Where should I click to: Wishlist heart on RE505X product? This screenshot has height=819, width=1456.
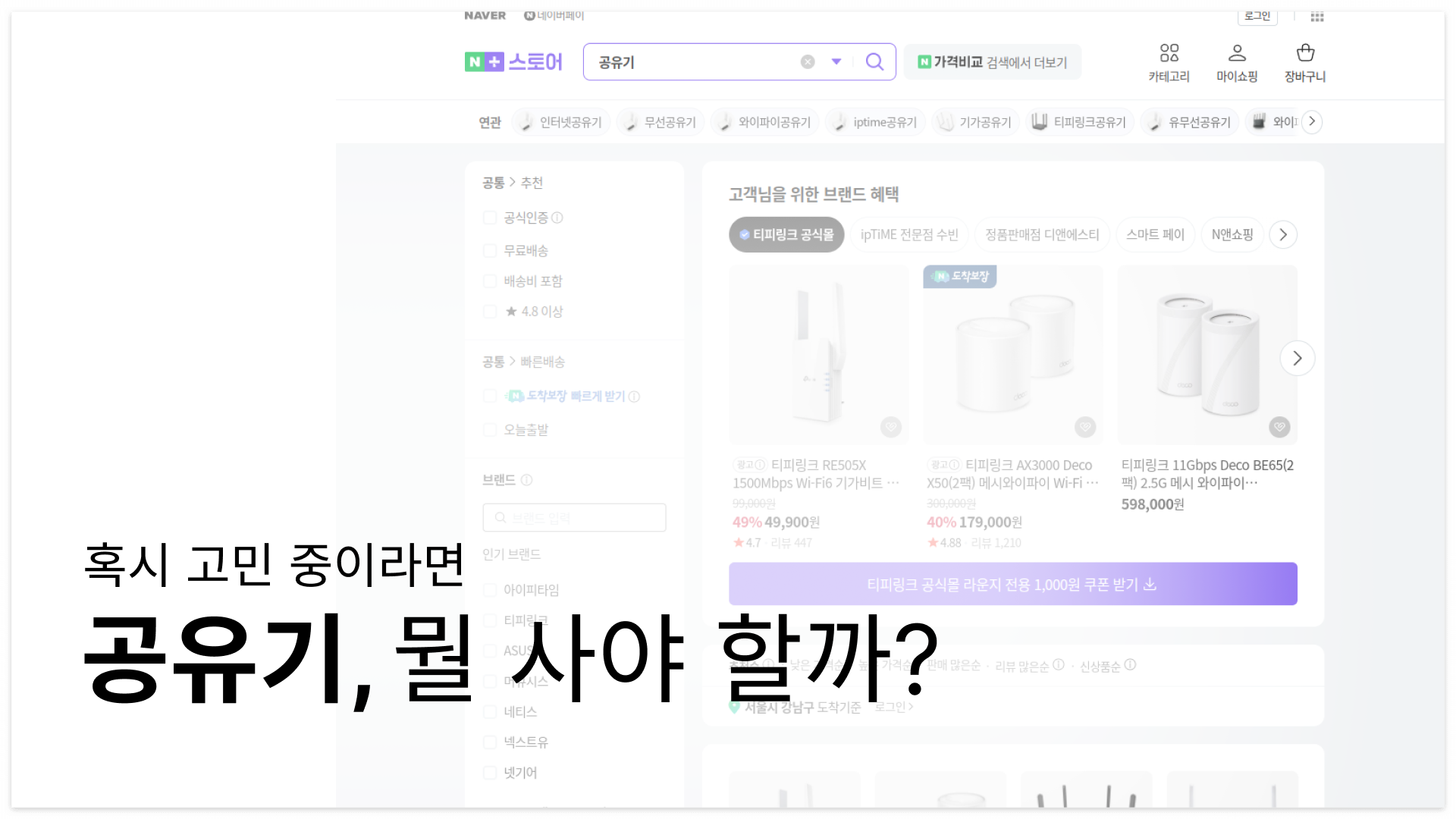(891, 427)
